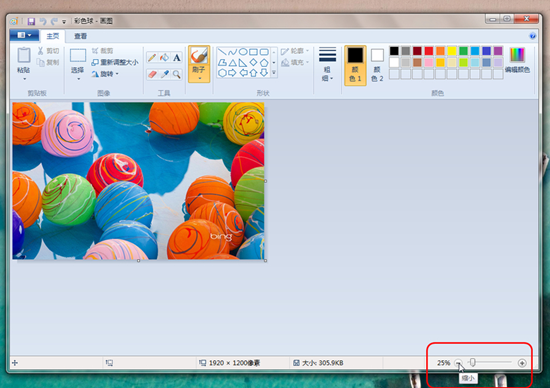Screen dimensions: 550x388
Task: Expand the arrow under 刷子
Action: (x=199, y=79)
